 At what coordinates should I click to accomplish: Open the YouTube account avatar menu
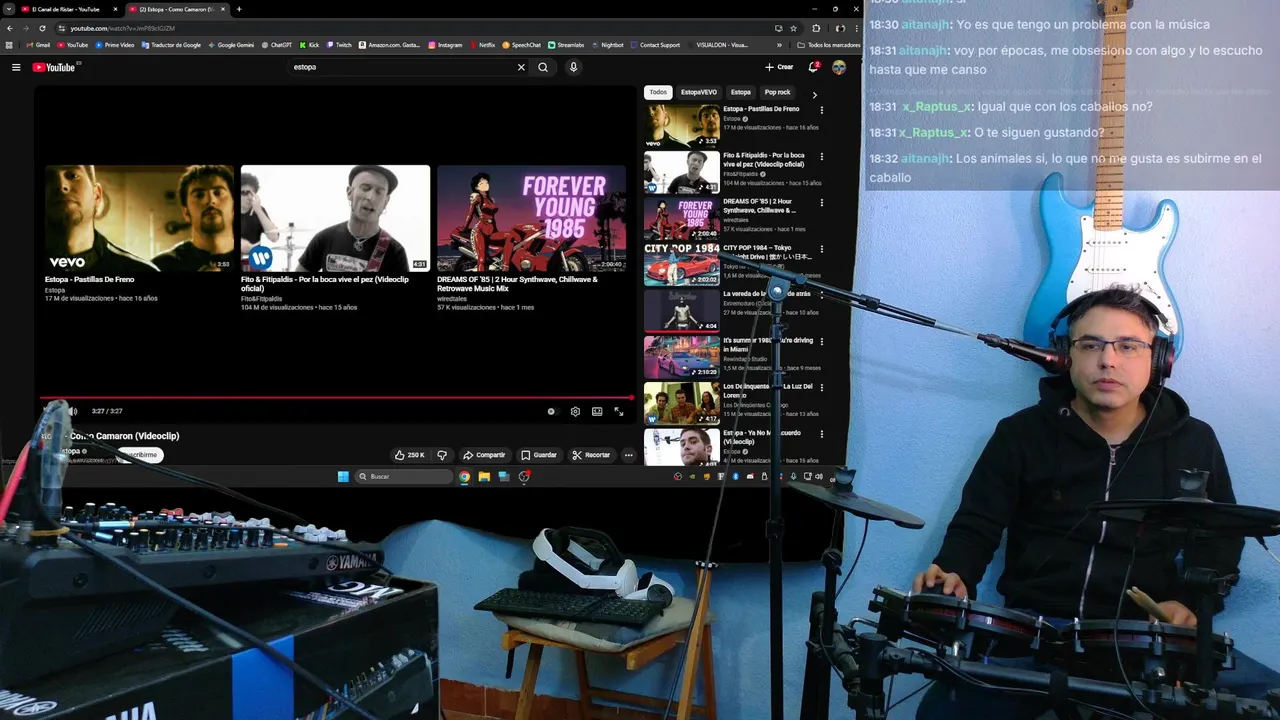839,67
